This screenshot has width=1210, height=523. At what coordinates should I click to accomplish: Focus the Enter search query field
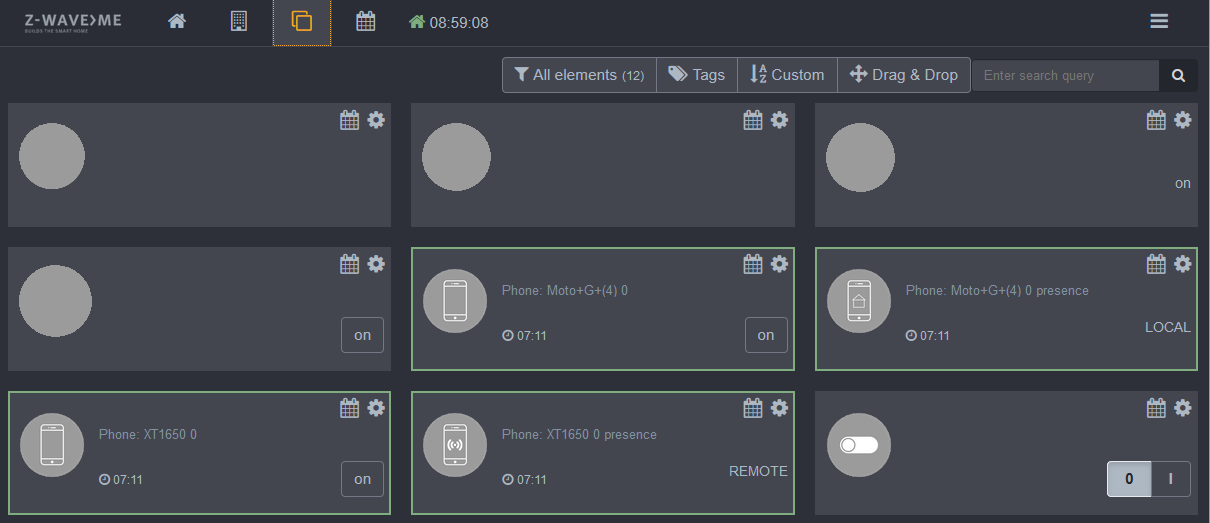coord(1065,75)
